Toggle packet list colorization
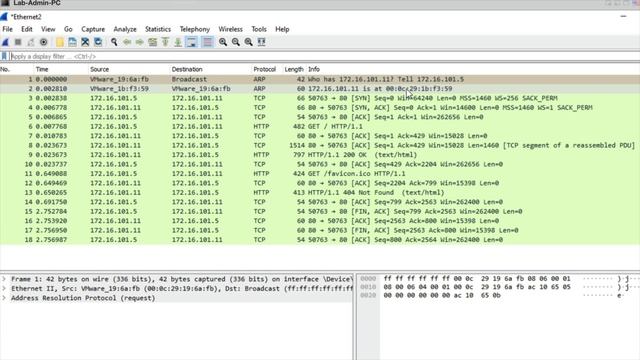Viewport: 640px width, 360px height. 207,42
